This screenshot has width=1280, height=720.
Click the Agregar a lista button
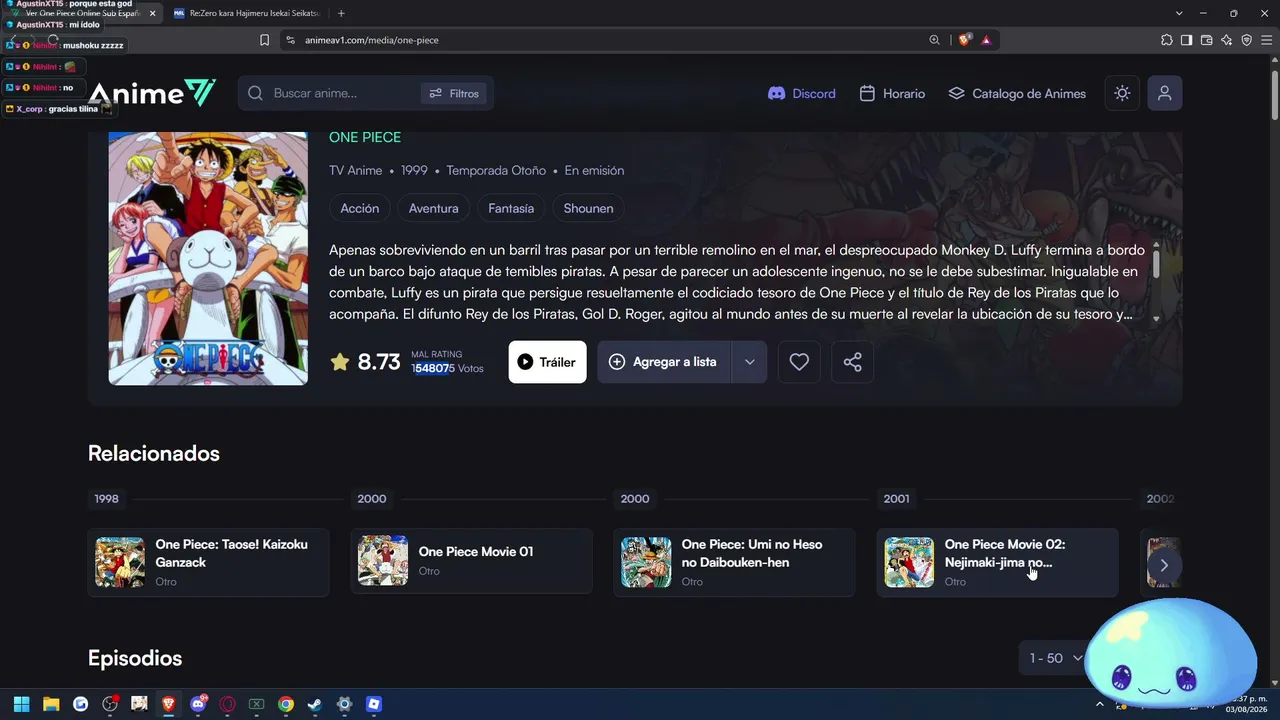tap(664, 362)
